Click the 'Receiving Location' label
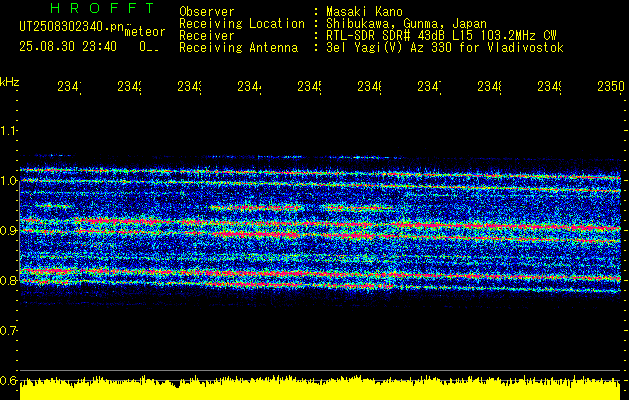629x400 pixels. (x=242, y=24)
